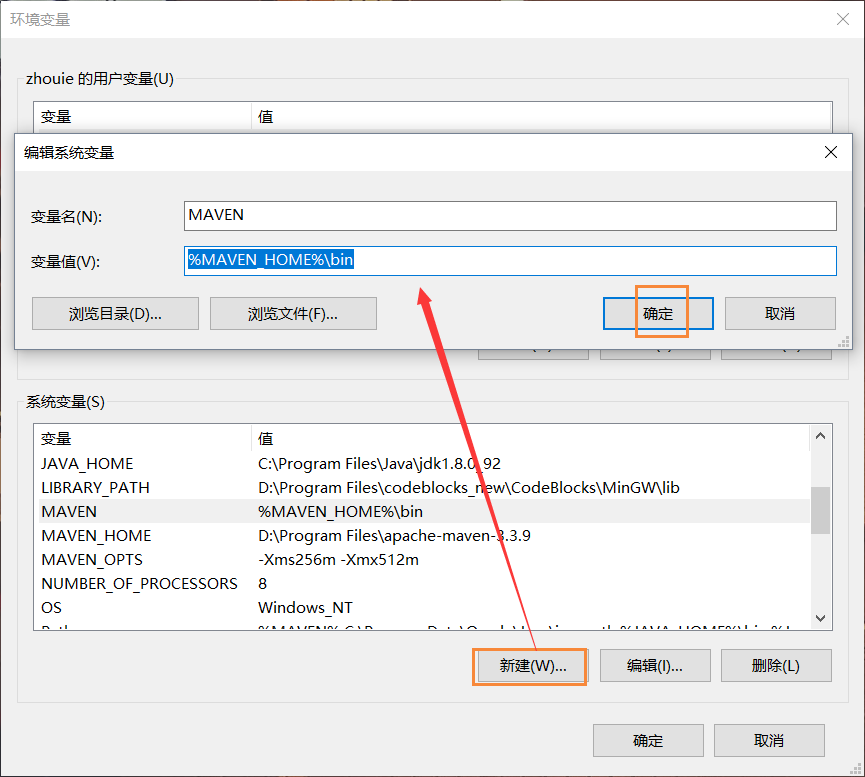Click the 浏览目录(D)... button
The height and width of the screenshot is (777, 865).
(115, 313)
